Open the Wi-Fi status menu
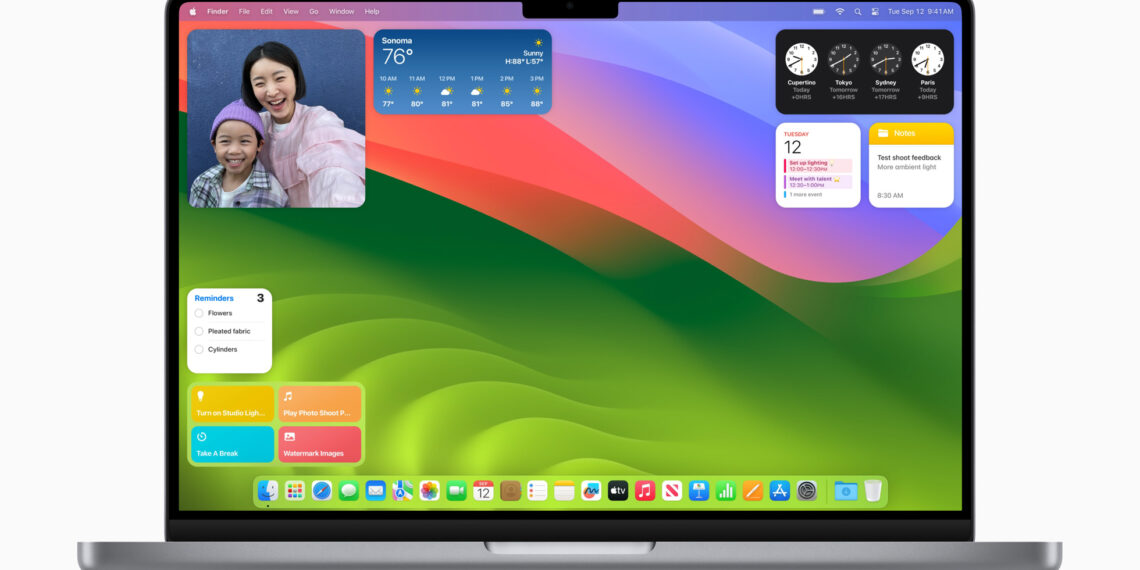This screenshot has width=1140, height=570. 840,11
